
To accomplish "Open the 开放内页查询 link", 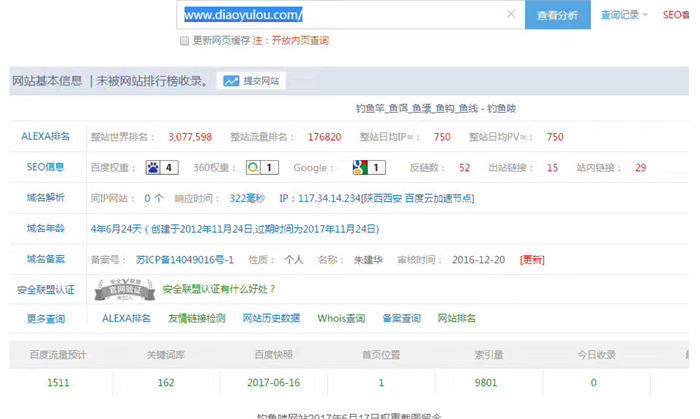I will (300, 41).
